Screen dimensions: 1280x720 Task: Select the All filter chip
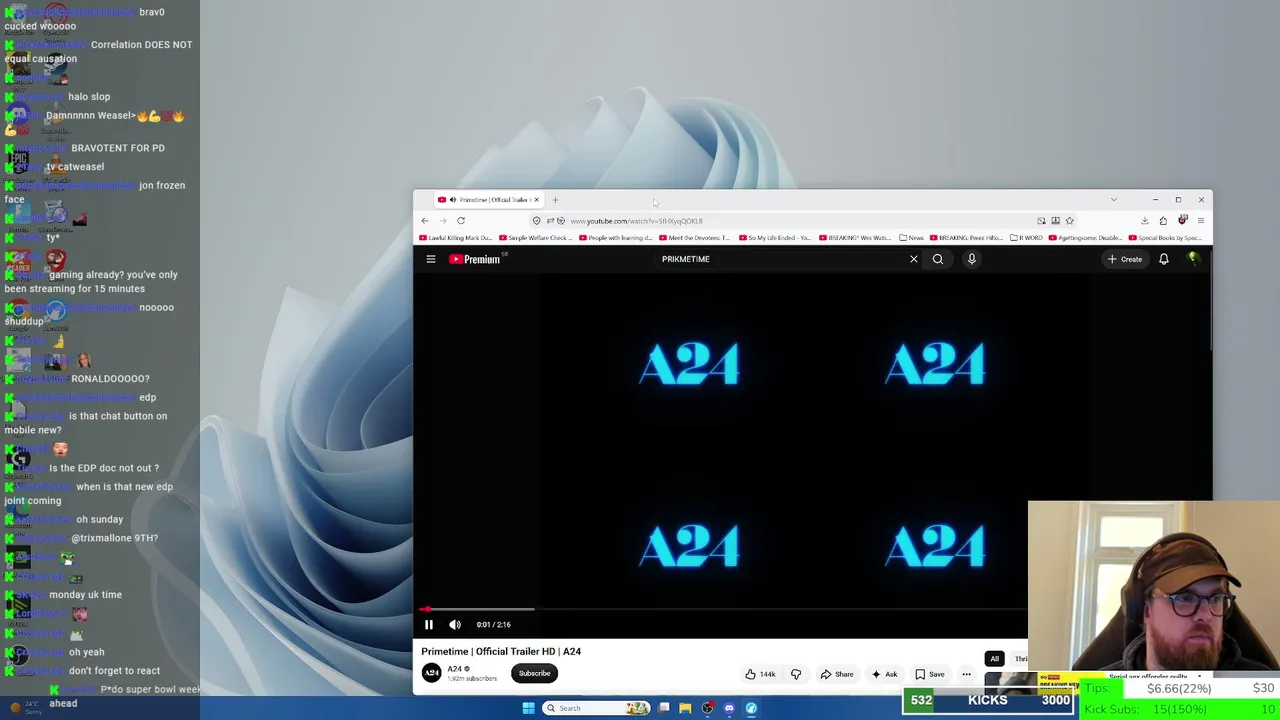[x=994, y=659]
